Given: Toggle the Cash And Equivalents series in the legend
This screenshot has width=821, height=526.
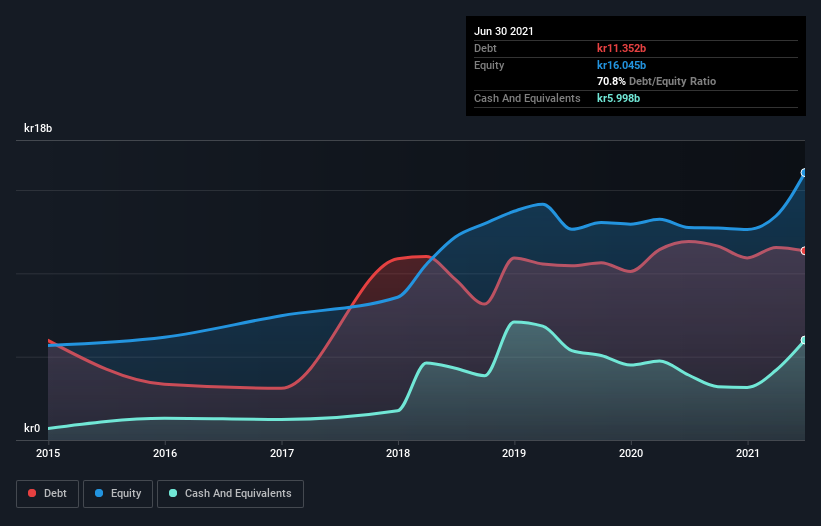Looking at the screenshot, I should click(x=230, y=494).
